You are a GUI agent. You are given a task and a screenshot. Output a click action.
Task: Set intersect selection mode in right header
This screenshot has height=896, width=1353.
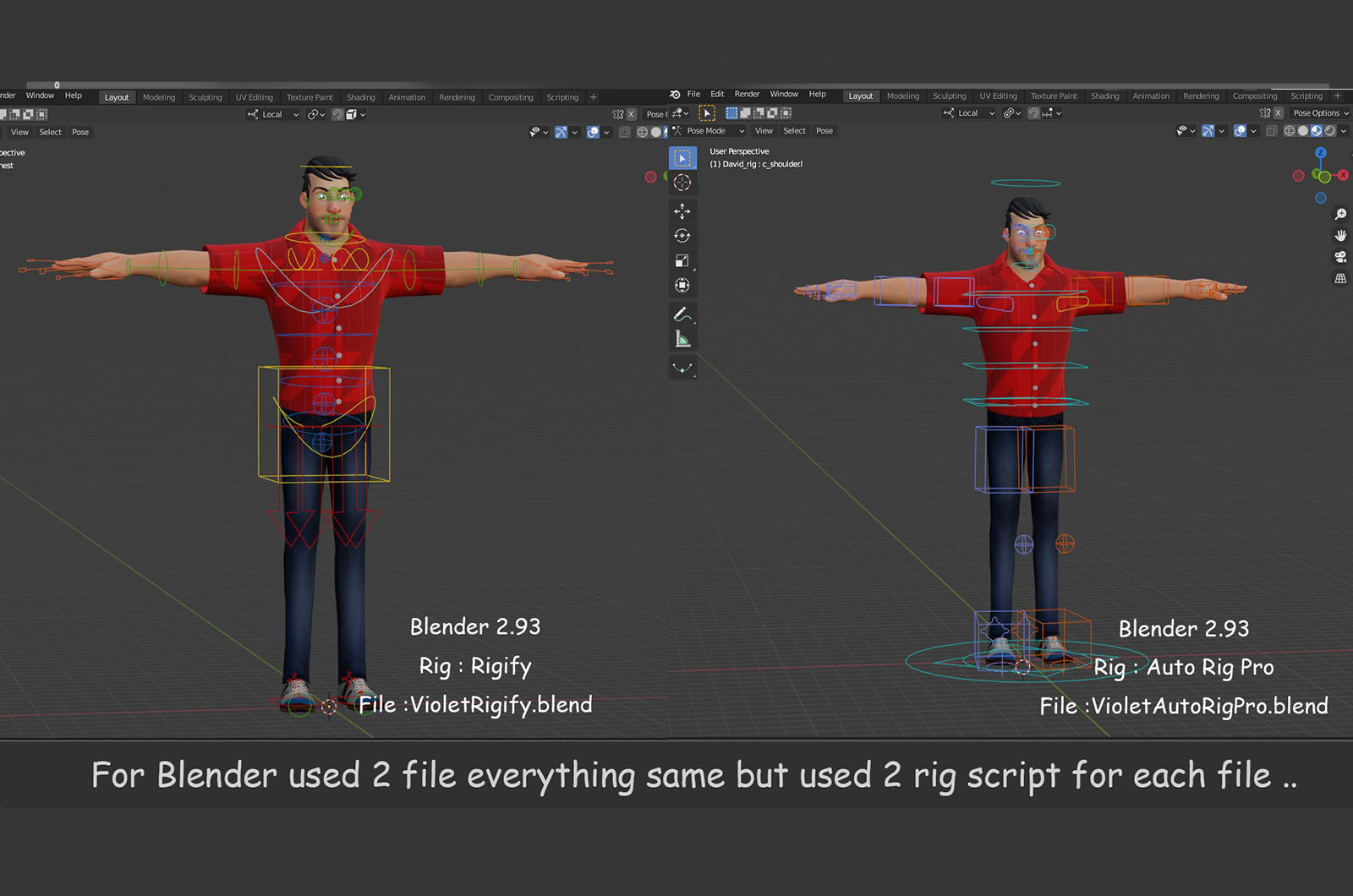tap(786, 113)
